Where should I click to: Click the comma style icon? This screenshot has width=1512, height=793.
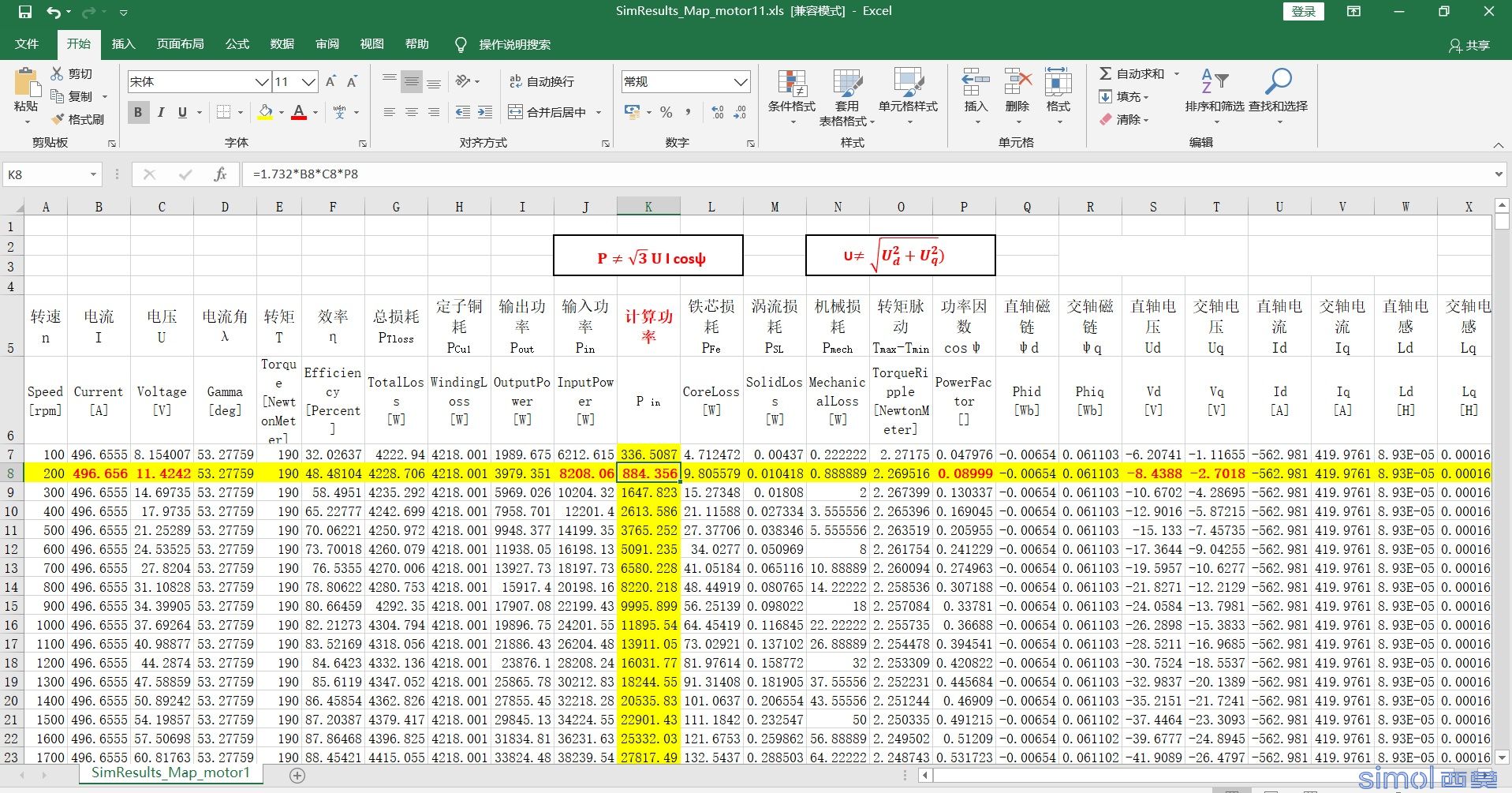click(689, 112)
